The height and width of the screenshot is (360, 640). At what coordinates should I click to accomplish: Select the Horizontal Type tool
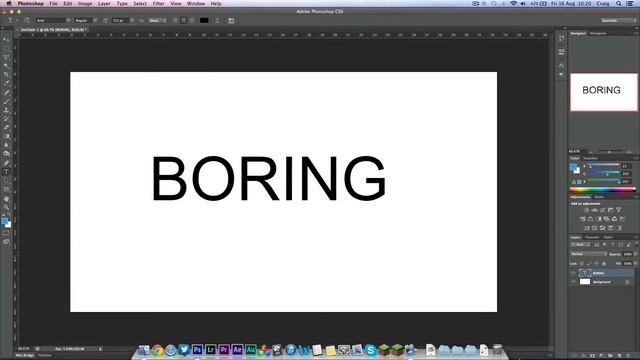pos(6,172)
